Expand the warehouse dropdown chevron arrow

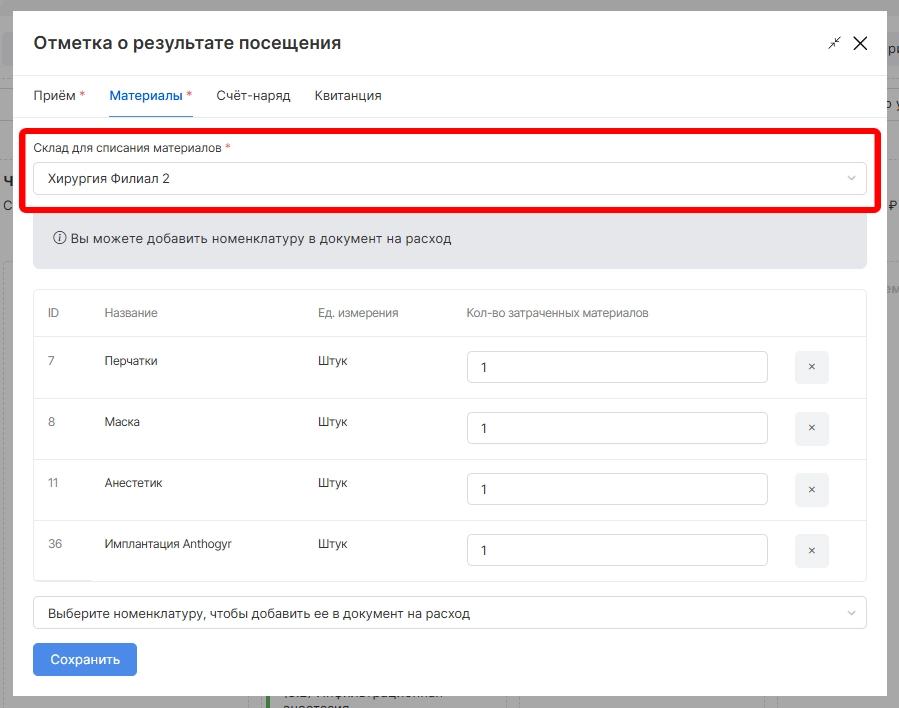click(x=851, y=179)
